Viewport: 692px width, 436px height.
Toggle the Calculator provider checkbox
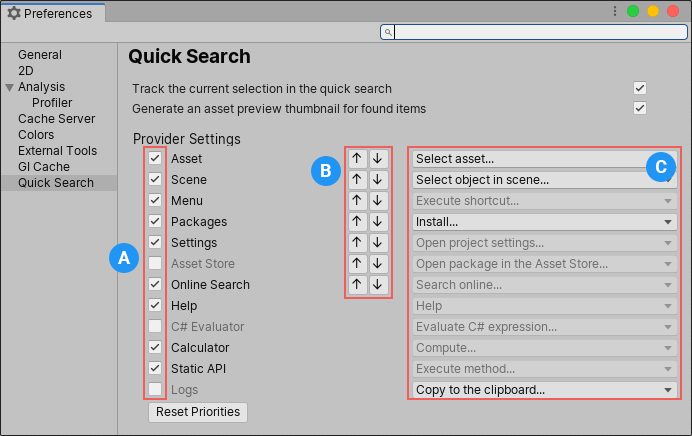coord(155,348)
